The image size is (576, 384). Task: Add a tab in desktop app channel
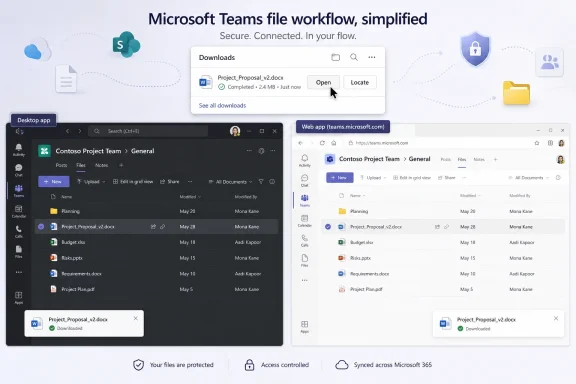[x=121, y=165]
